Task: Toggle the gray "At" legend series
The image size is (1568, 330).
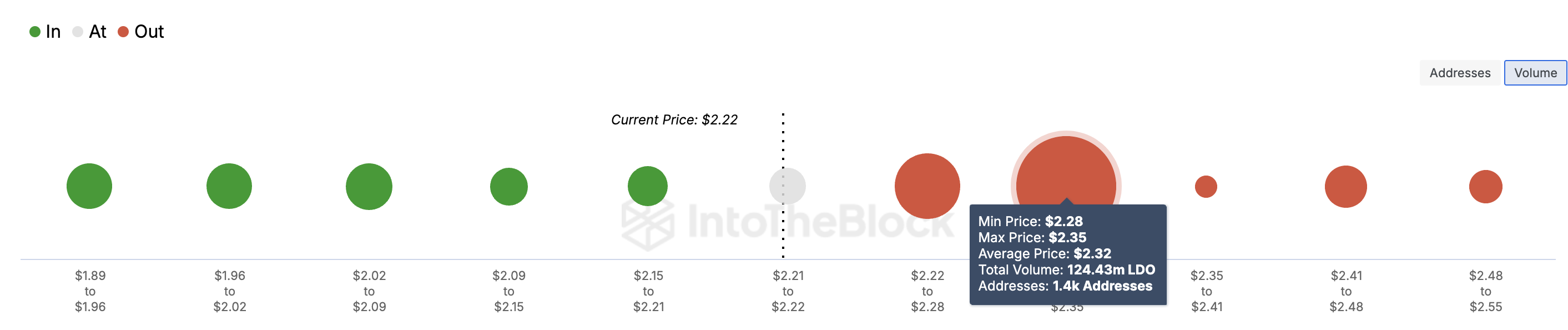Action: pyautogui.click(x=89, y=32)
